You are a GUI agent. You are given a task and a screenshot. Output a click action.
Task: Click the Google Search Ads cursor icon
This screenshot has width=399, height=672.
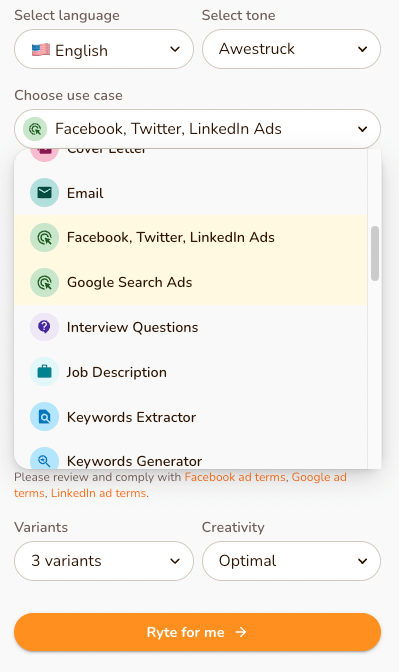point(44,282)
